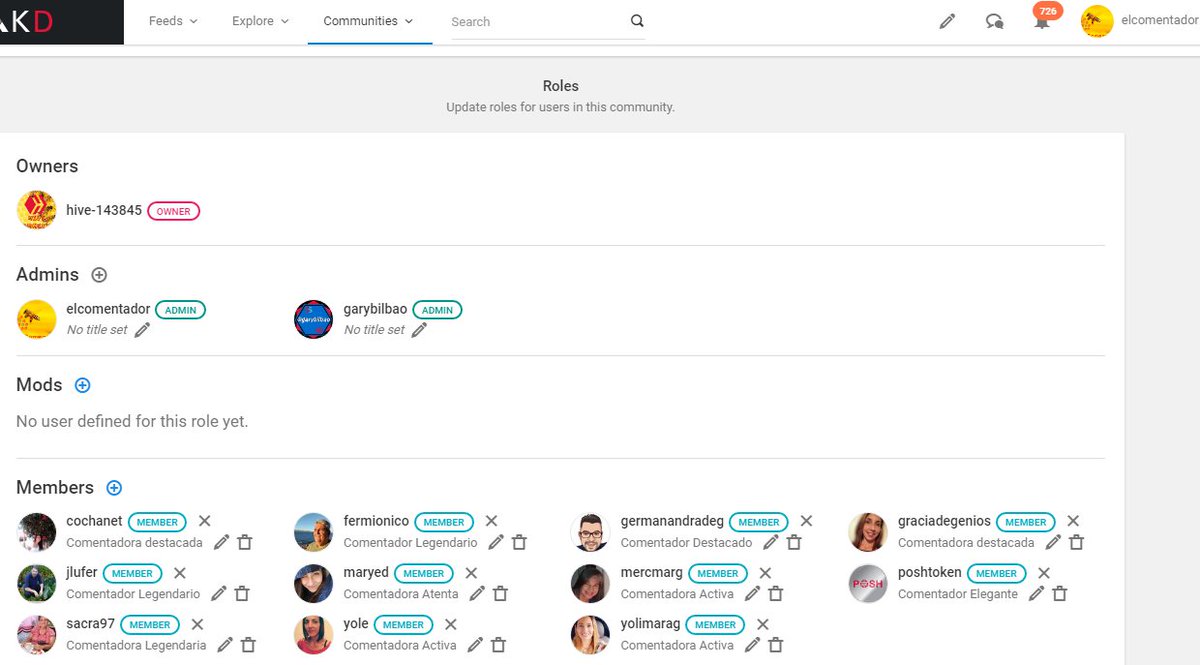Viewport: 1200px width, 665px height.
Task: Click hive-143845 owner avatar
Action: pos(37,210)
